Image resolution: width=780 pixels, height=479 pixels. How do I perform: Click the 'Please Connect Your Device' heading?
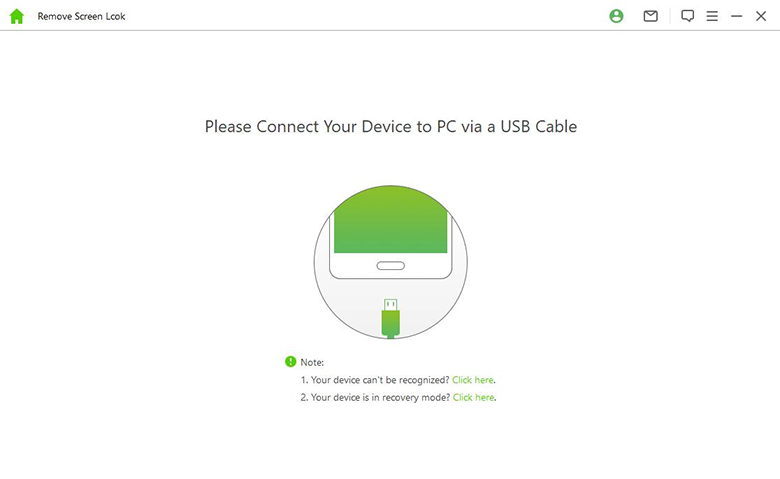390,127
